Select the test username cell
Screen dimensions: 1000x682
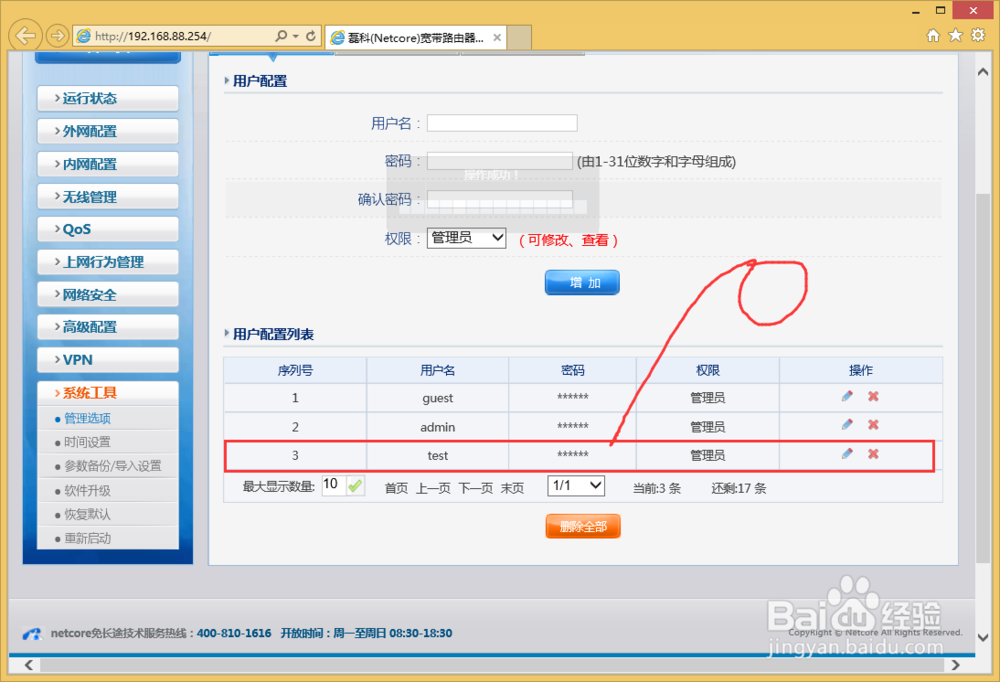[x=438, y=456]
